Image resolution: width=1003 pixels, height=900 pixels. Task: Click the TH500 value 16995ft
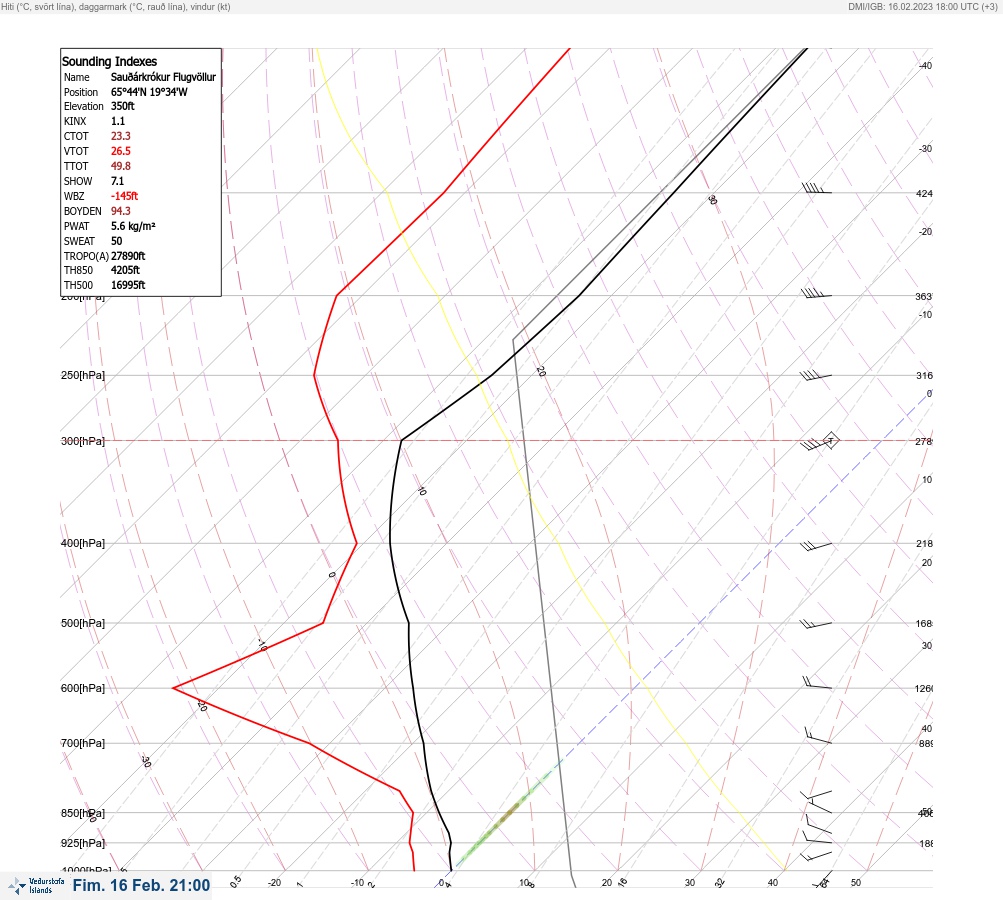click(x=128, y=285)
